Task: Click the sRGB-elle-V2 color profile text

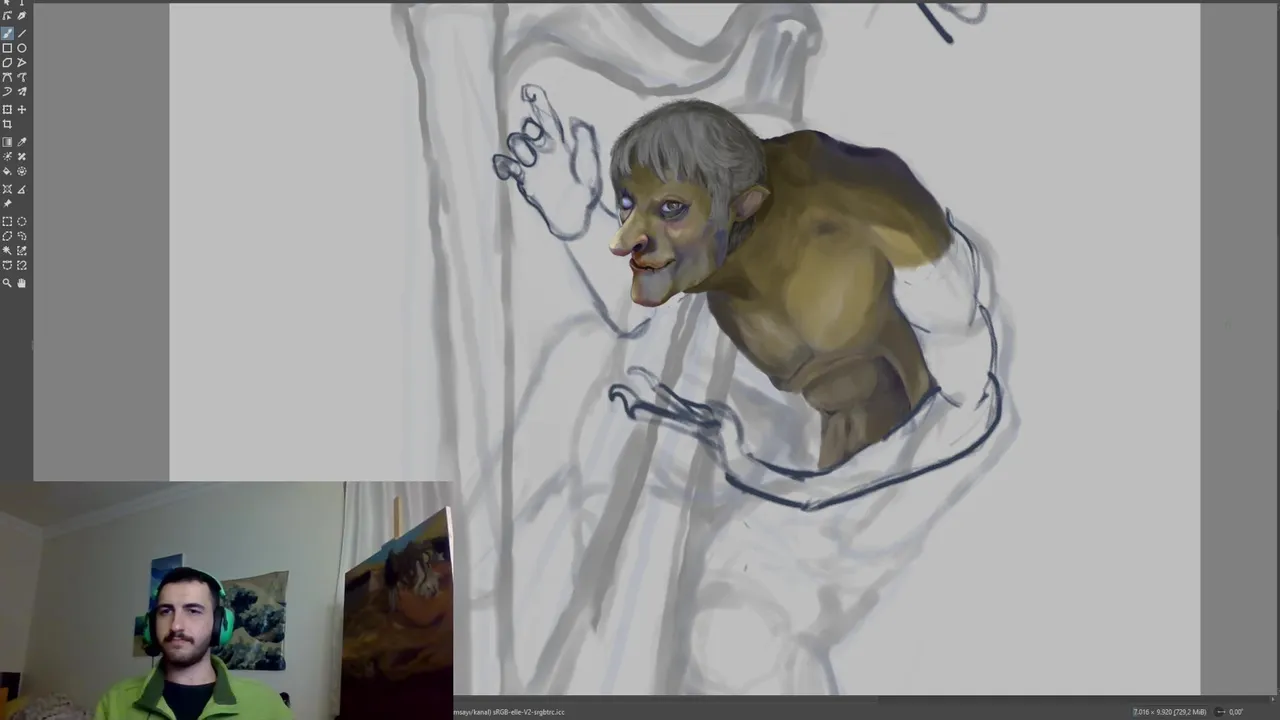Action: (527, 712)
